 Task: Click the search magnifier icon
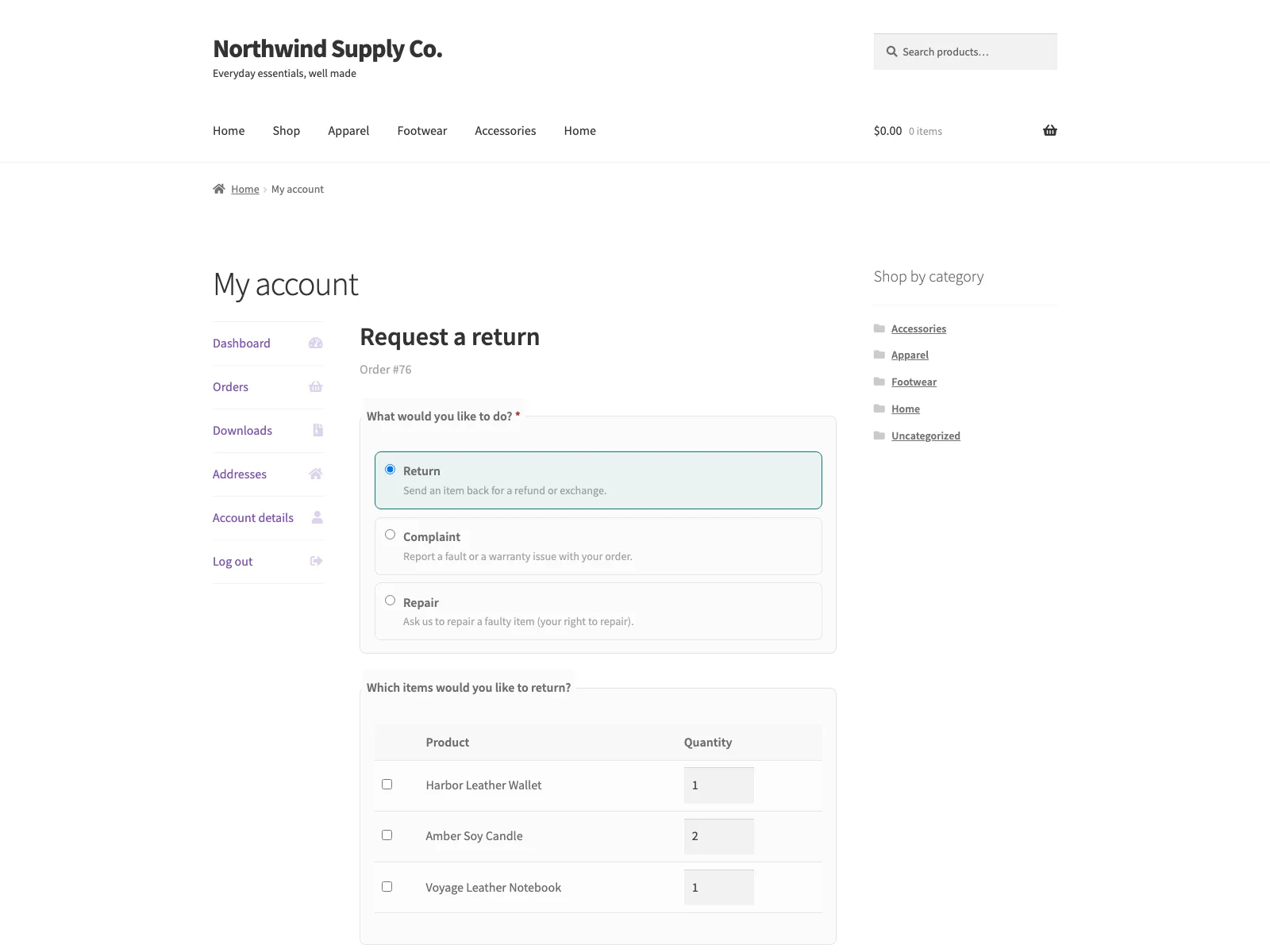(891, 52)
